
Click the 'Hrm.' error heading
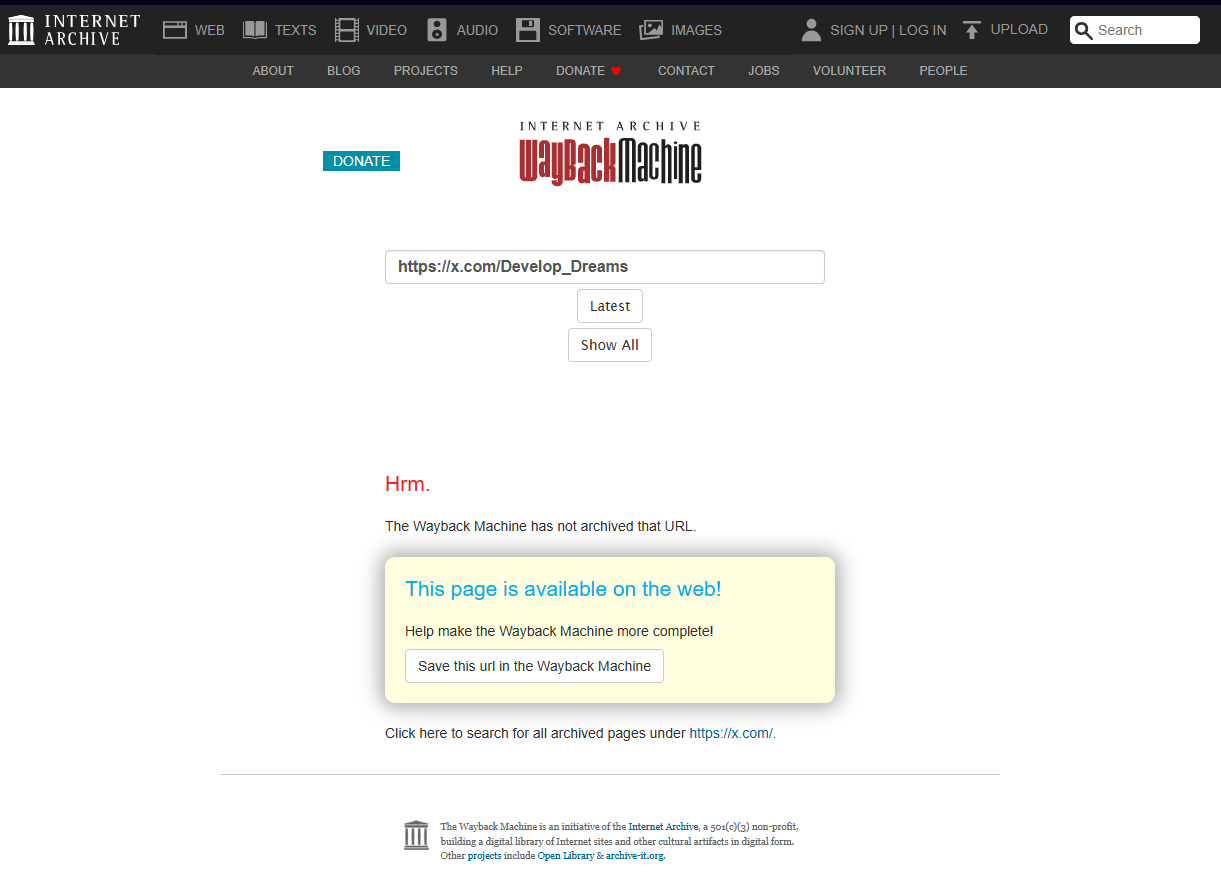(x=408, y=484)
